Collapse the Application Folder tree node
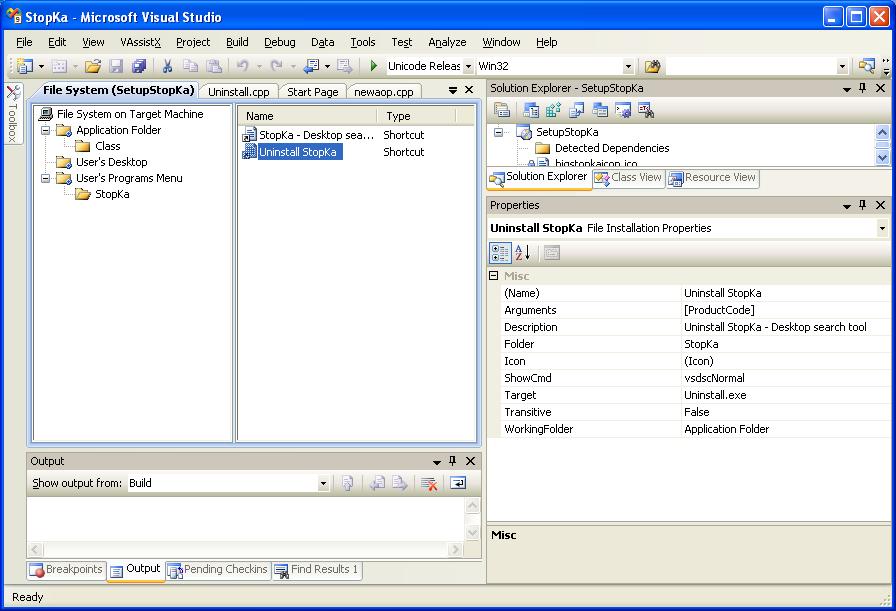The height and width of the screenshot is (611, 896). pos(46,130)
